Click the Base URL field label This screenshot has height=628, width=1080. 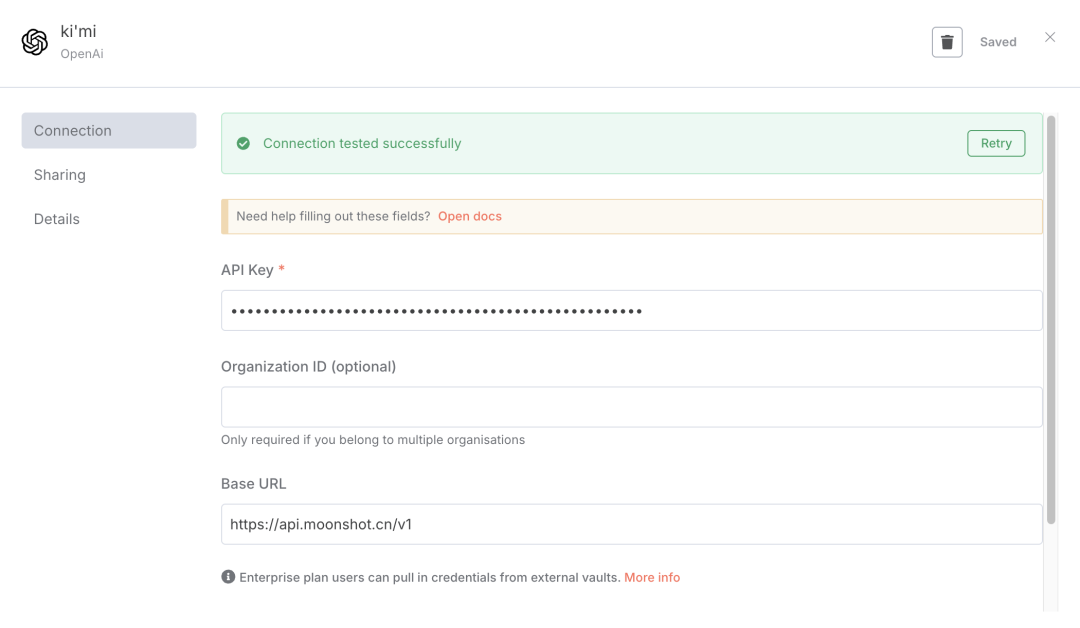(254, 484)
